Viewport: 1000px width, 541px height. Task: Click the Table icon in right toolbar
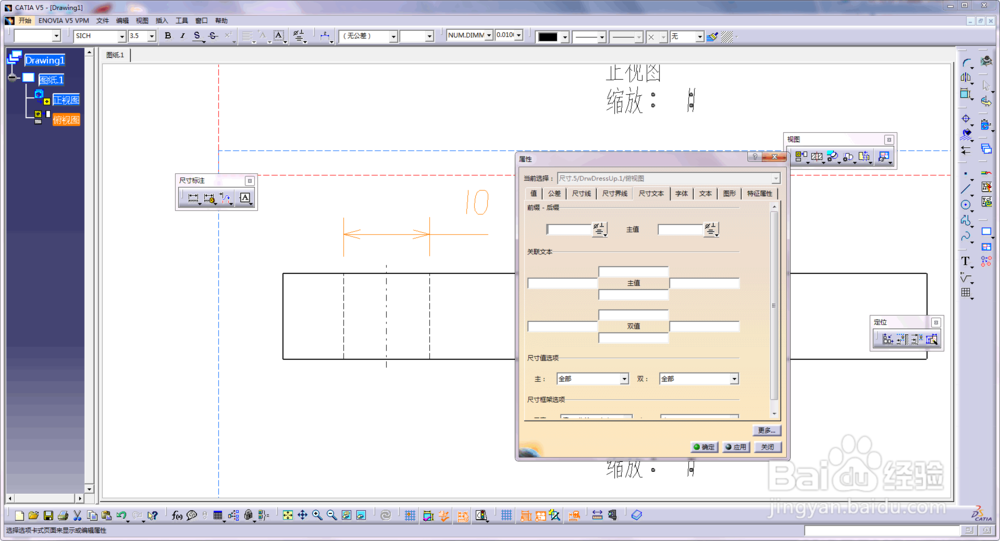[966, 293]
